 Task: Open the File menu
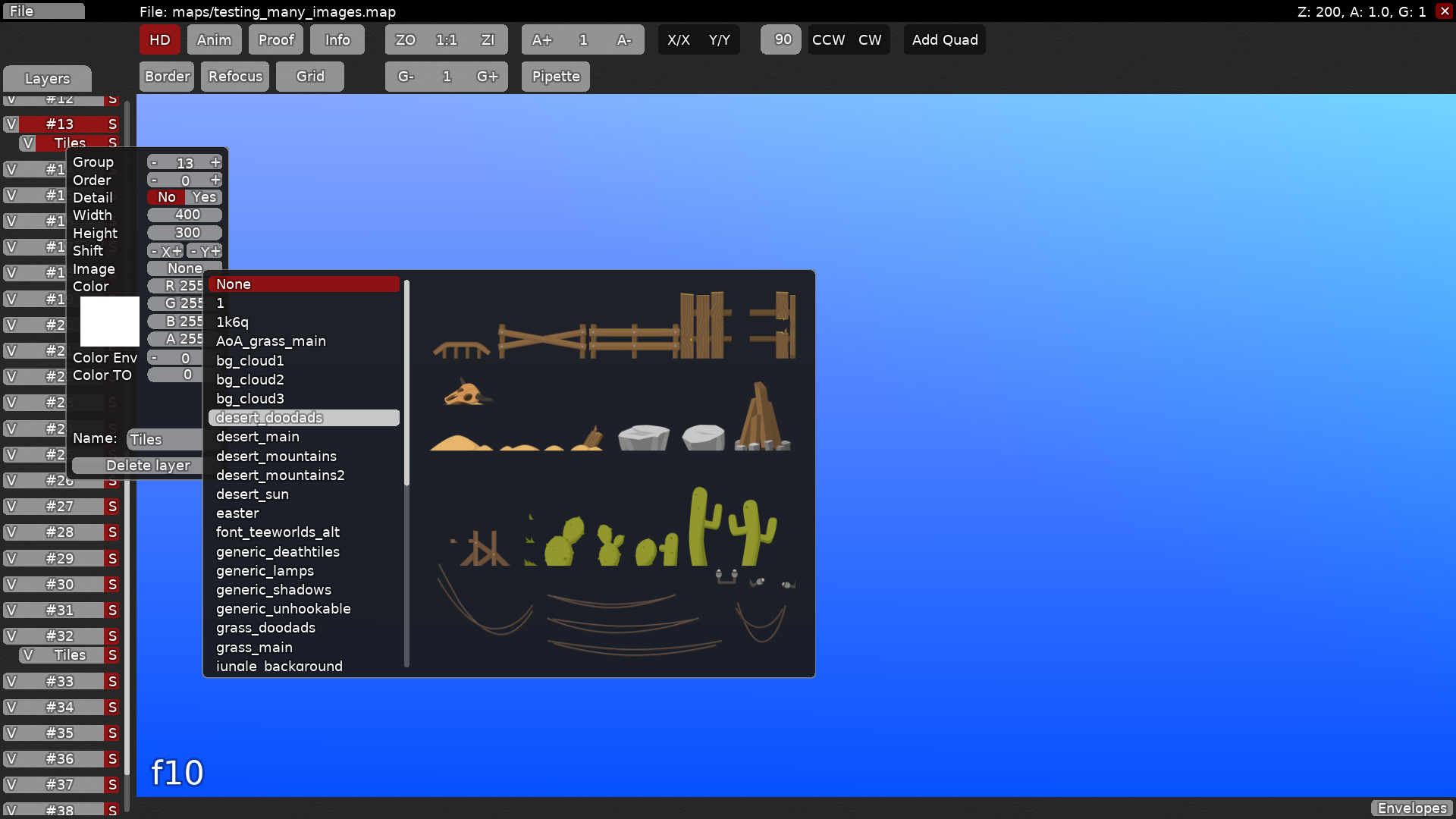[43, 11]
